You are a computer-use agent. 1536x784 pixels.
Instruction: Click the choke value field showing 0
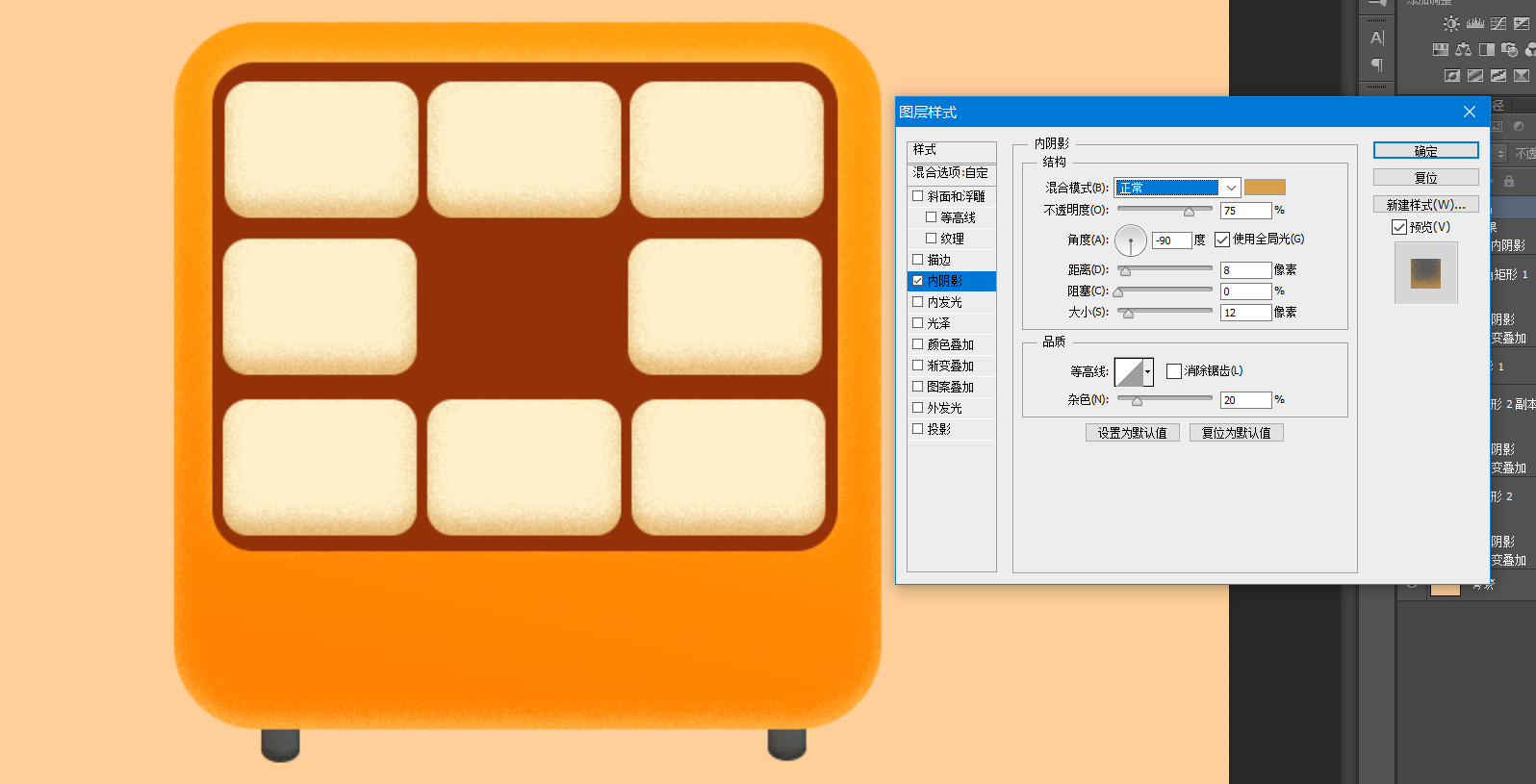(x=1246, y=291)
